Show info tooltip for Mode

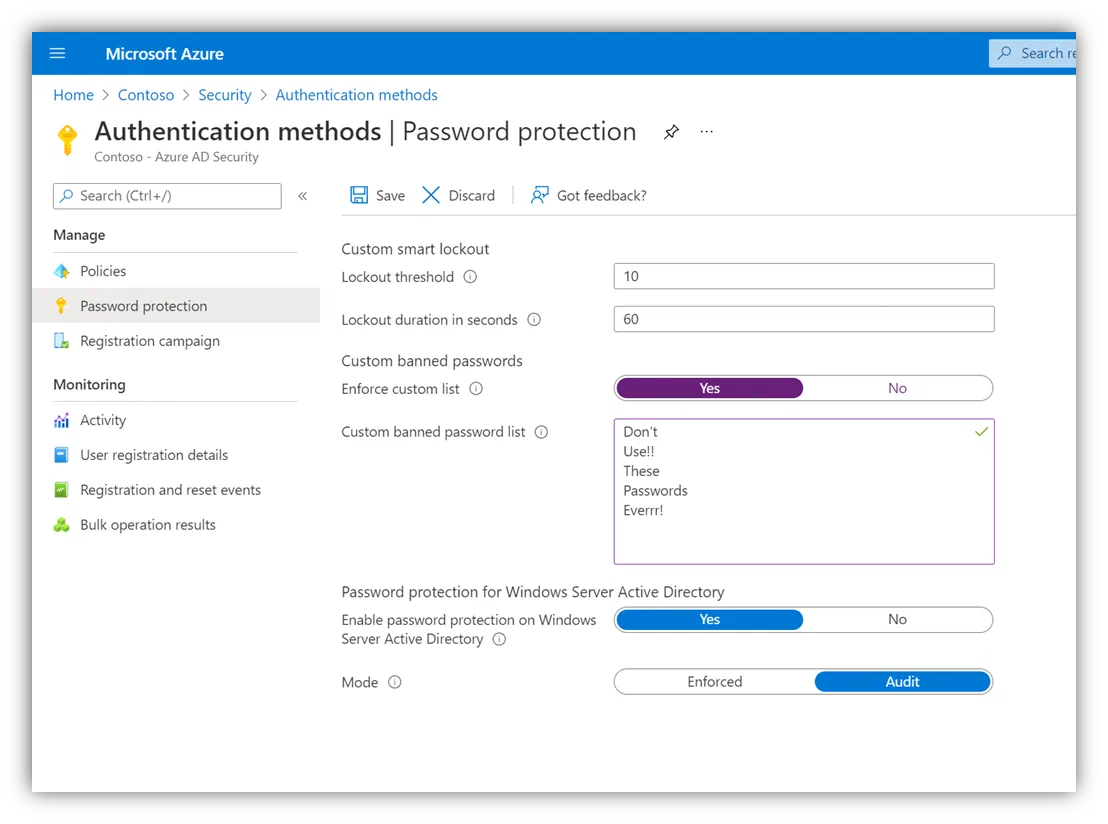tap(395, 682)
